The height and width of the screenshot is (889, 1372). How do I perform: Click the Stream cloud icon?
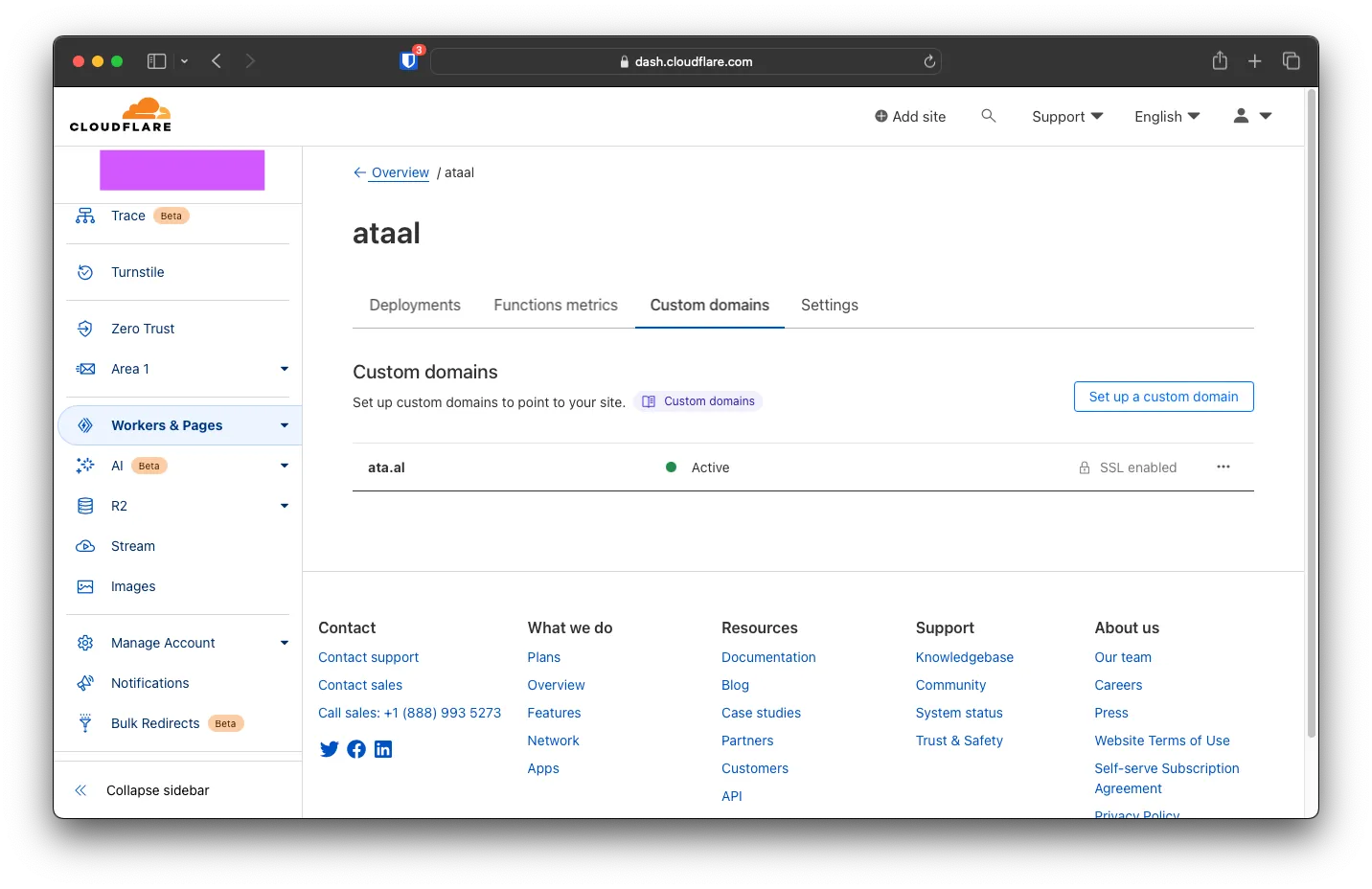coord(85,546)
